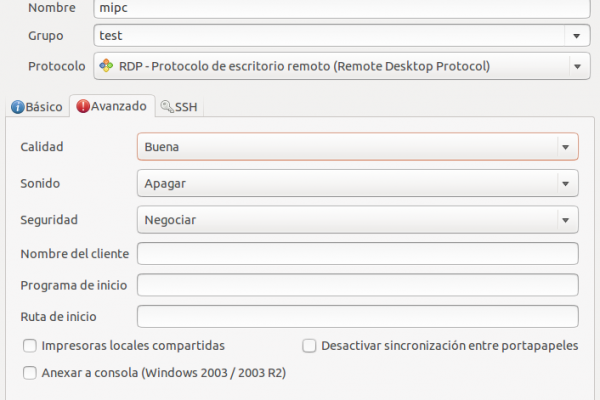This screenshot has width=600, height=400.
Task: Click the Grupo text field with test
Action: tap(329, 36)
